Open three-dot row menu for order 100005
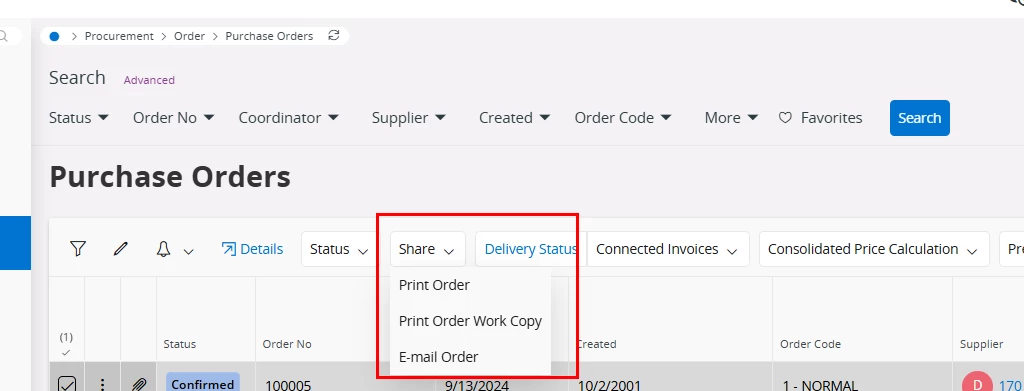 point(103,385)
